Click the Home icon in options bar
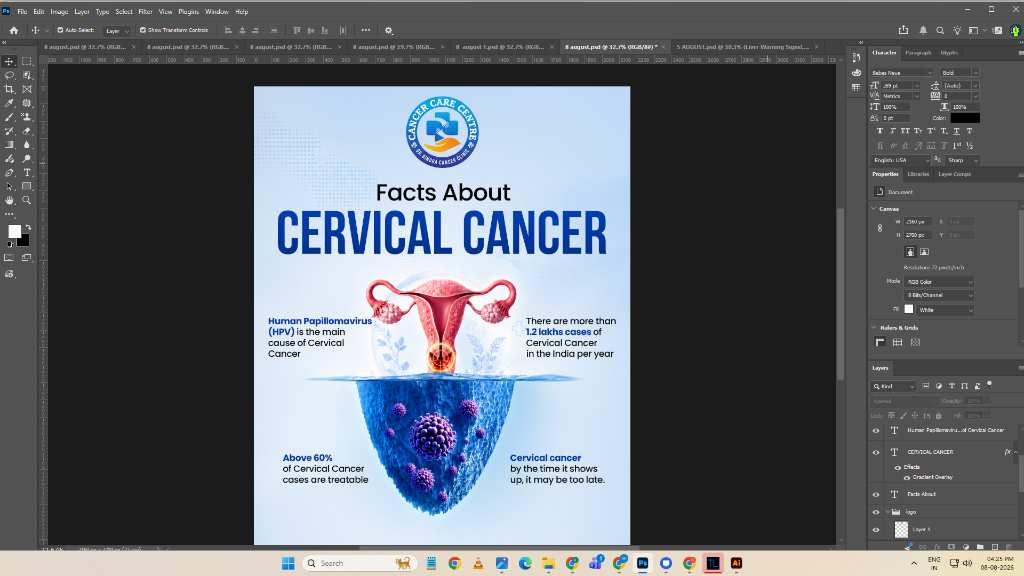The image size is (1024, 576). (14, 30)
